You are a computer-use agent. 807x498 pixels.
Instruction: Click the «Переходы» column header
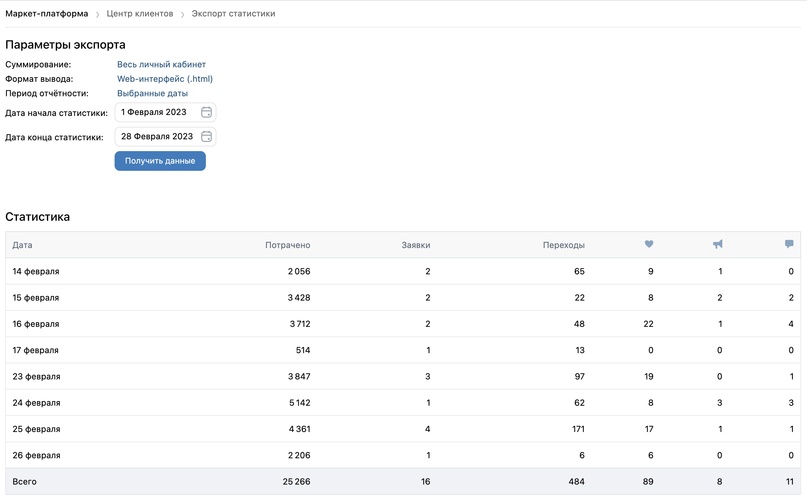coord(564,245)
